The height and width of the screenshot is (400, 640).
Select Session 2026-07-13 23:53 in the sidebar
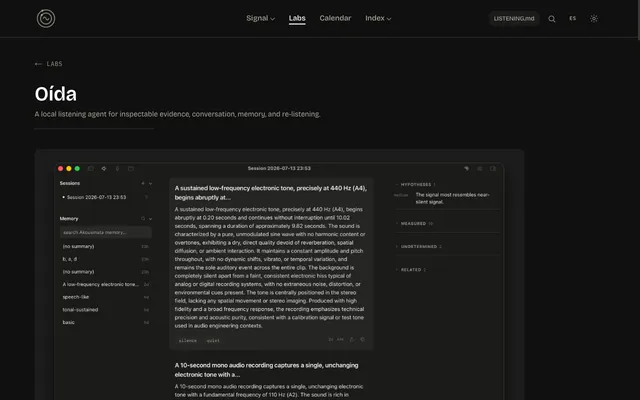(x=105, y=197)
